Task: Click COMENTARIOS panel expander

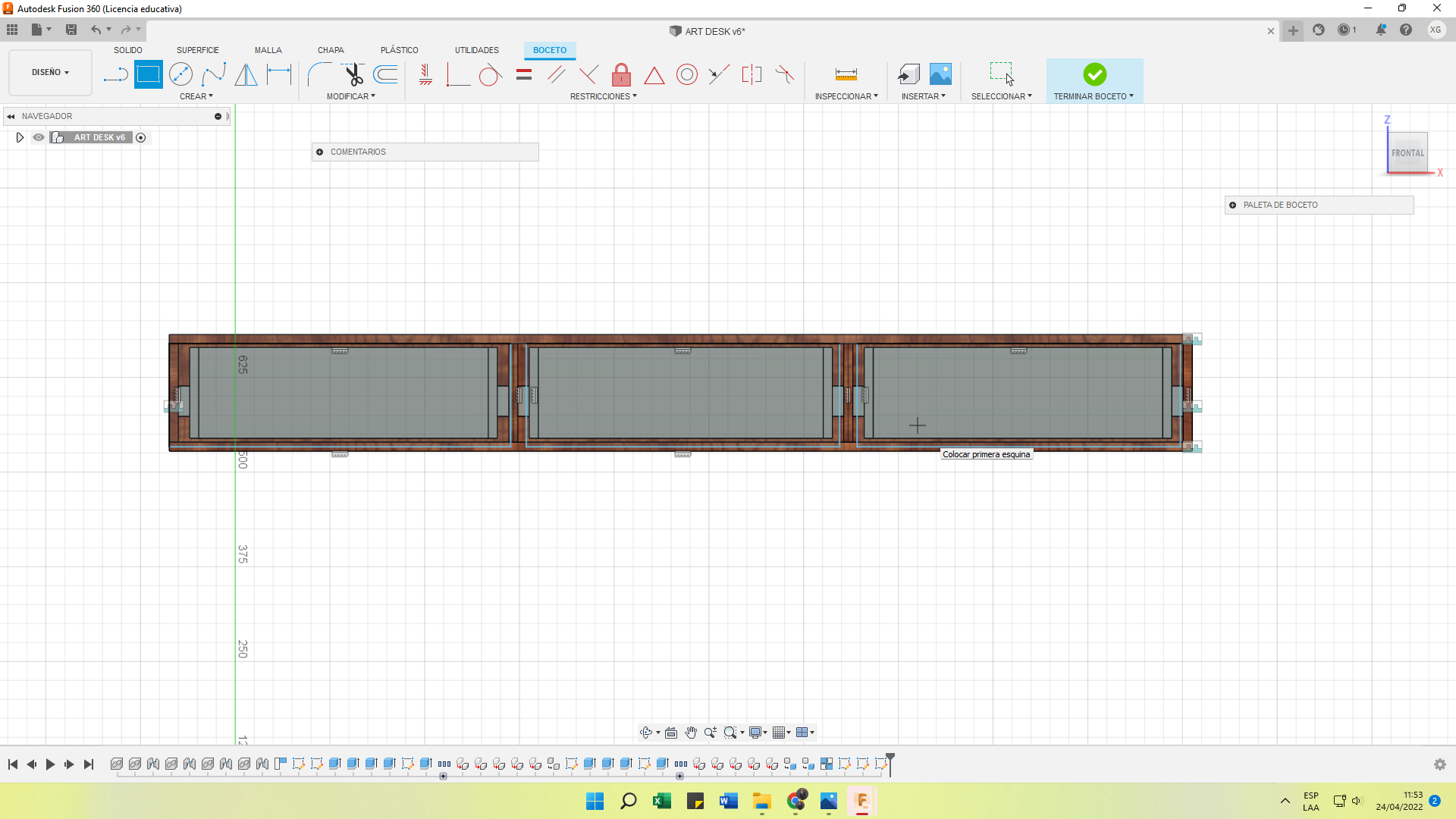Action: (320, 151)
